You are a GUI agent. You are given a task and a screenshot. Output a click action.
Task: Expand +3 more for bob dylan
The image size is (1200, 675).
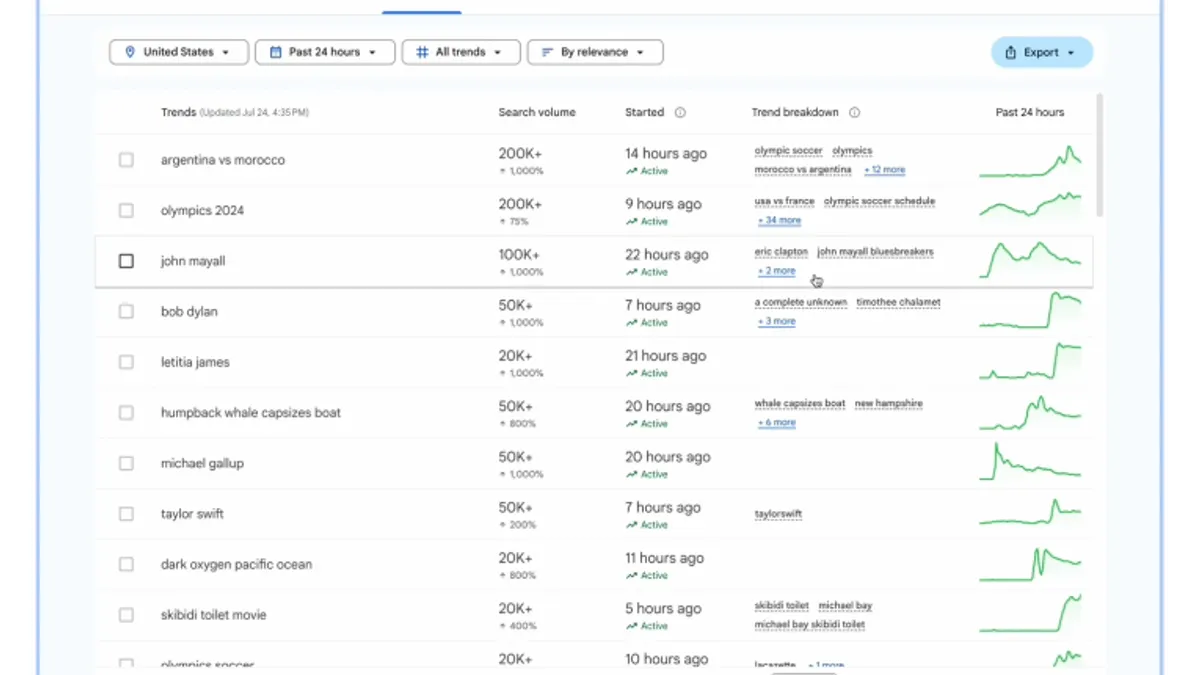click(x=777, y=321)
